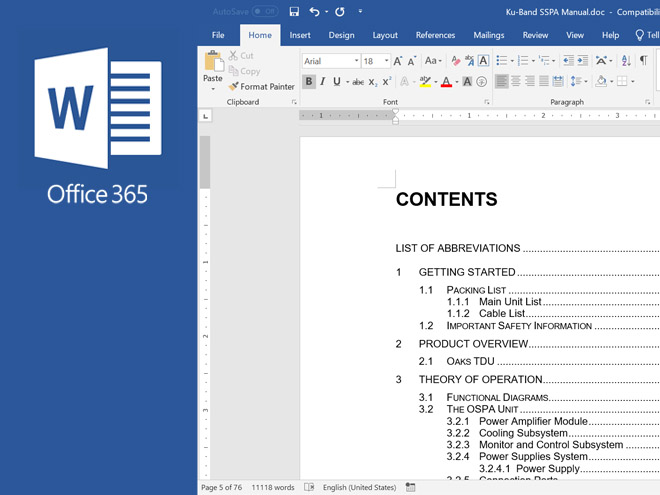Viewport: 660px width, 495px height.
Task: Open the font size dropdown showing 18
Action: click(385, 61)
